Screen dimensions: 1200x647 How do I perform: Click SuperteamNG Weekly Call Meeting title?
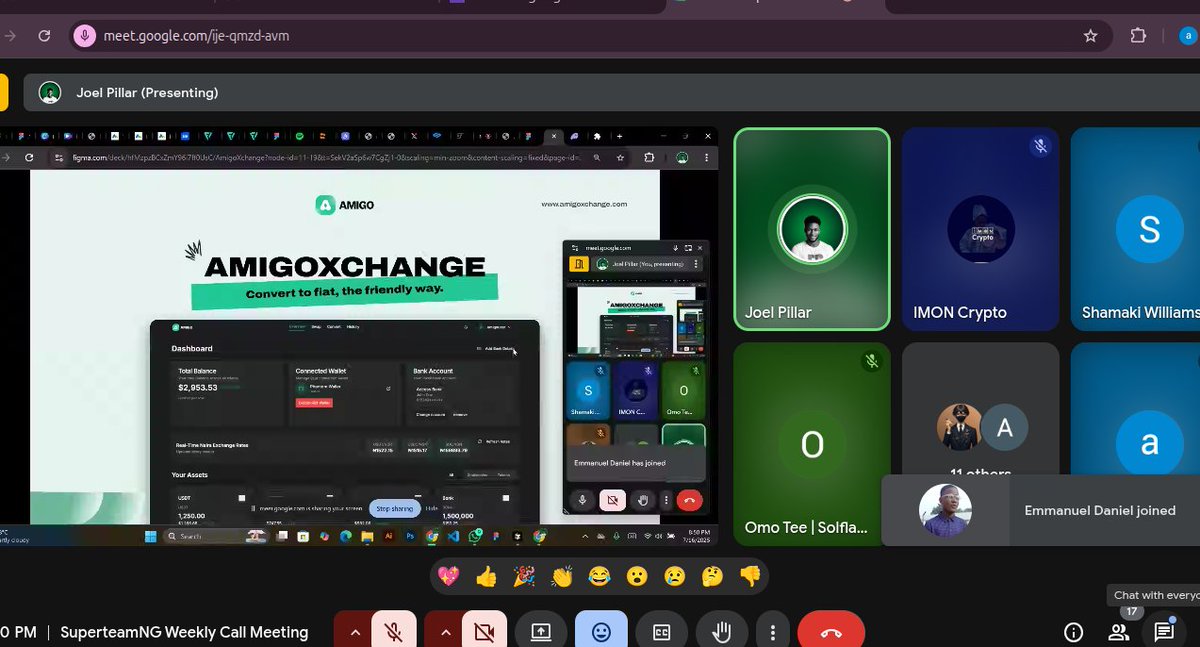point(184,632)
